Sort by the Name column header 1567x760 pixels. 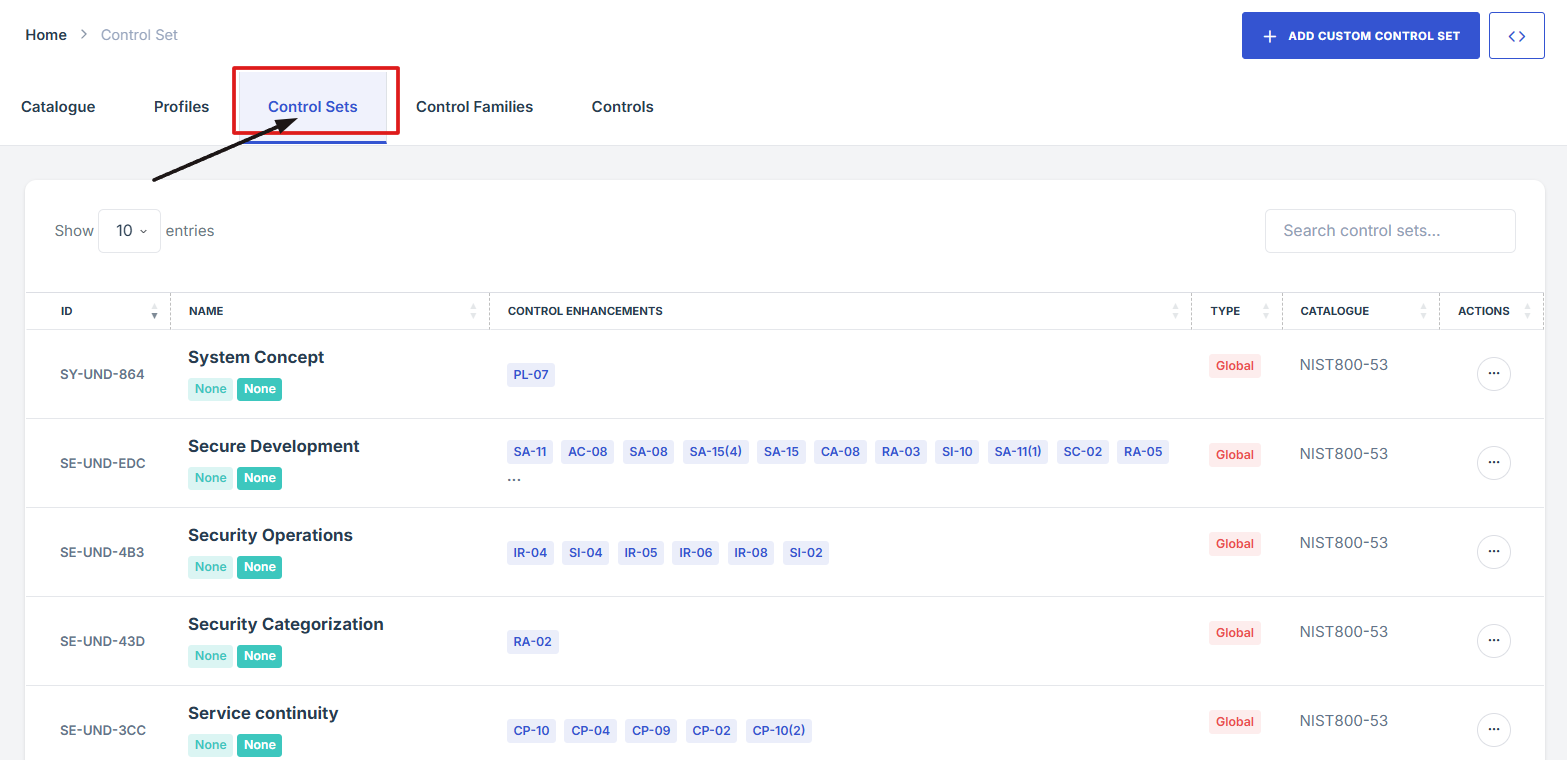pos(206,311)
